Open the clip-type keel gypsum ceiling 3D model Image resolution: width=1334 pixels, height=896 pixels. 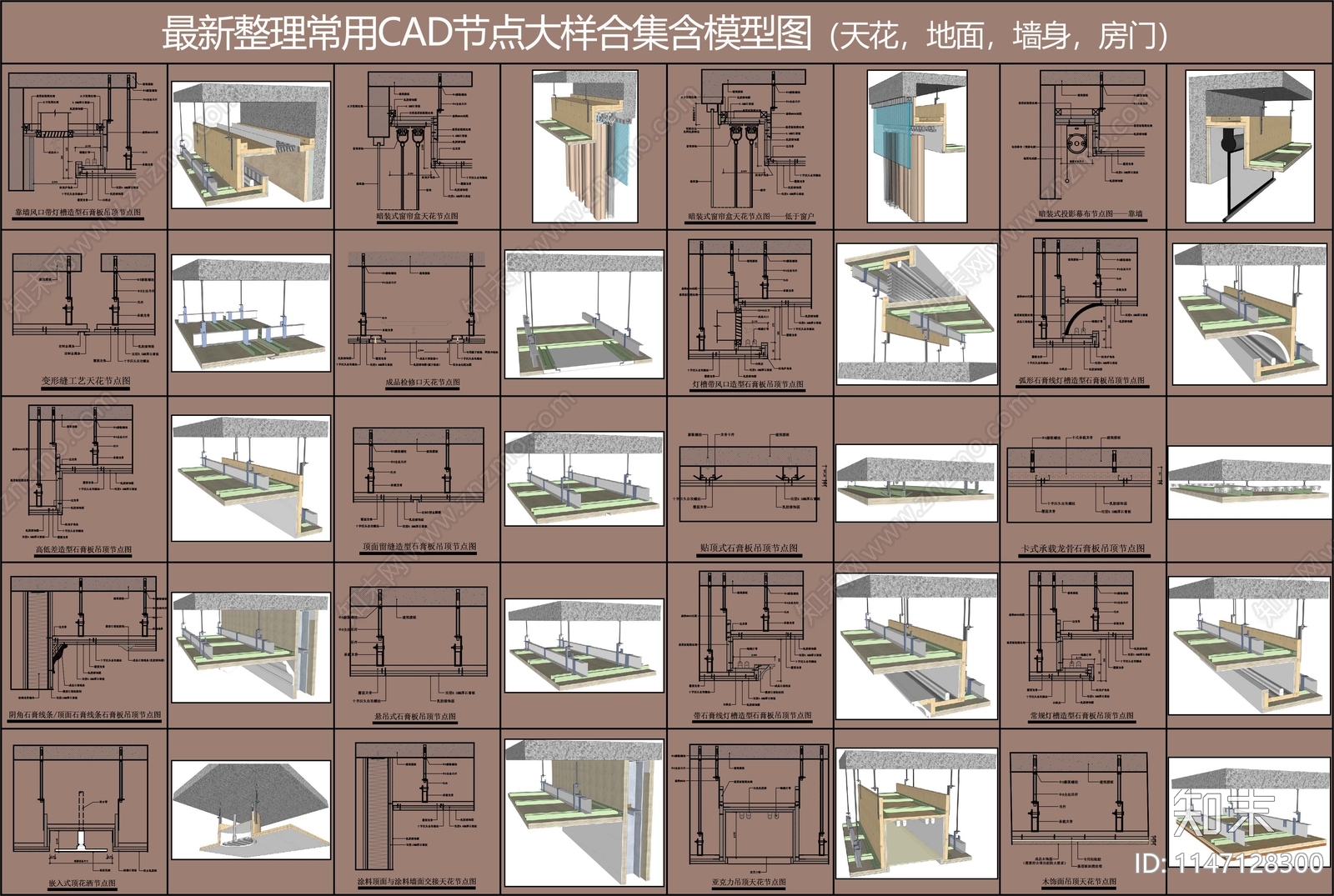click(1250, 483)
